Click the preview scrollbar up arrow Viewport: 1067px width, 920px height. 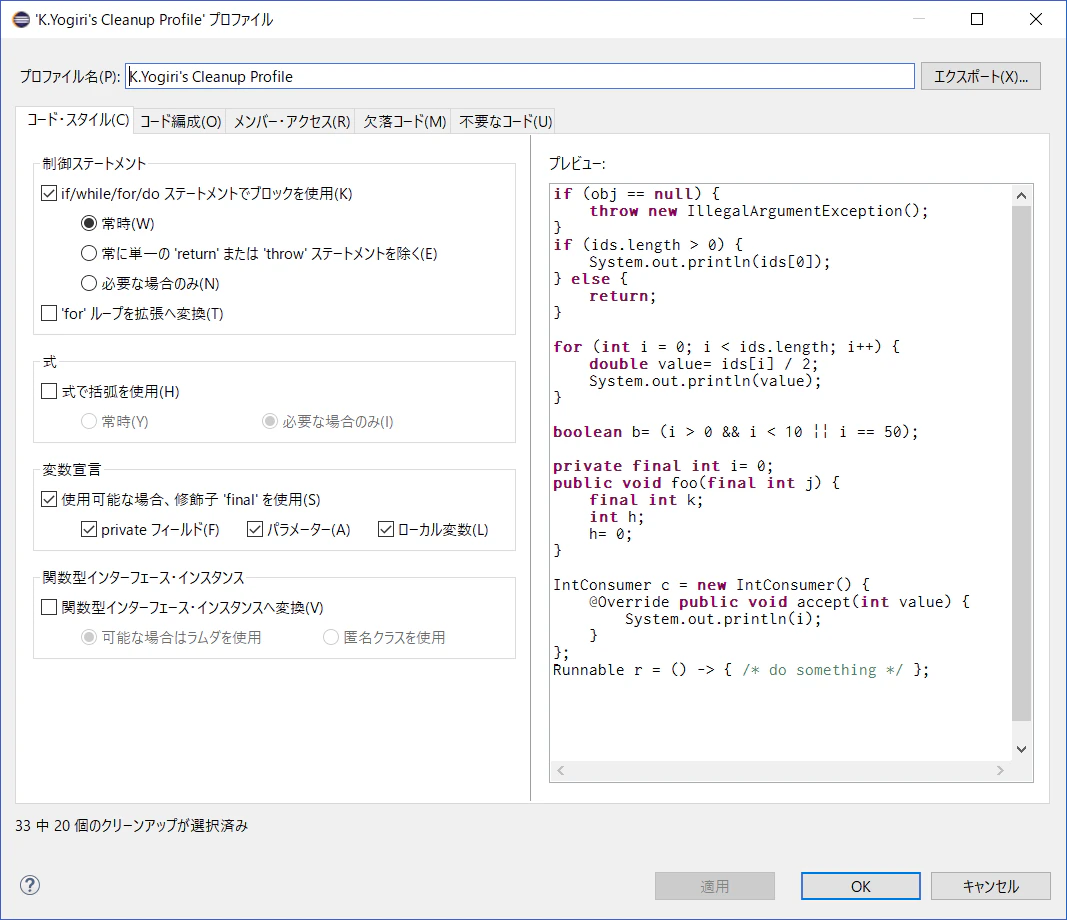[1021, 196]
